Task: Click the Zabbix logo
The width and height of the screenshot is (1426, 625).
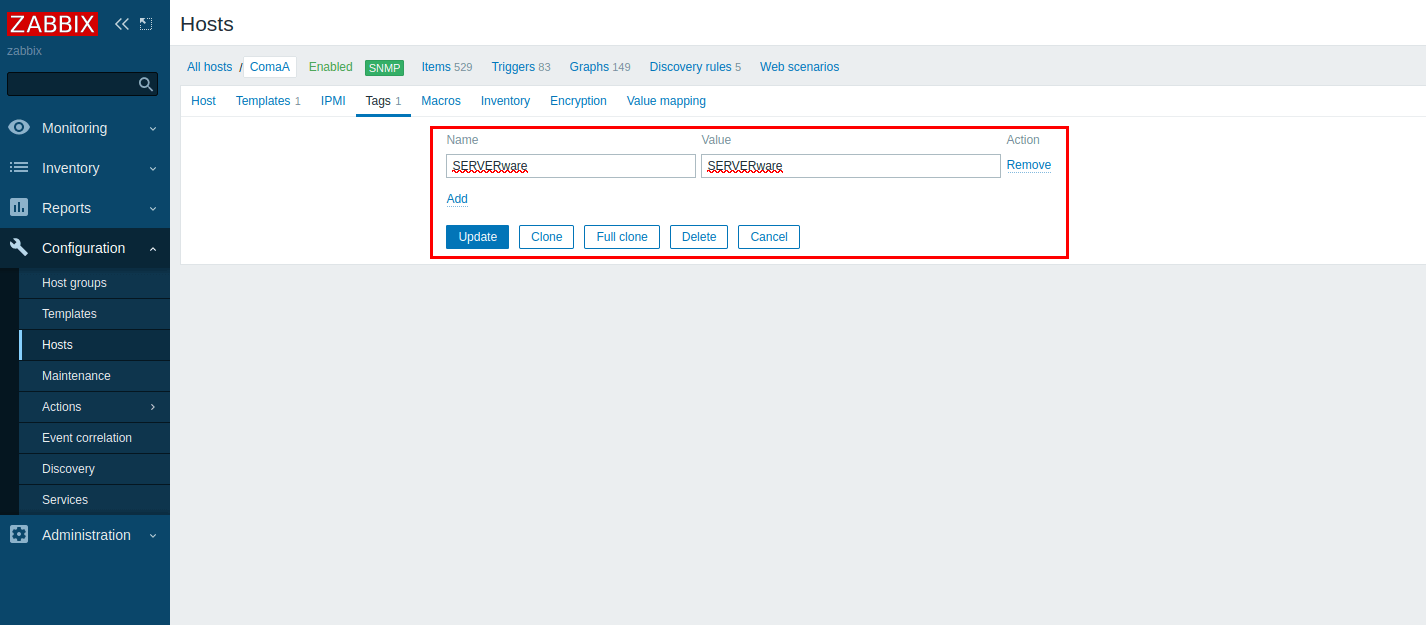Action: (52, 24)
